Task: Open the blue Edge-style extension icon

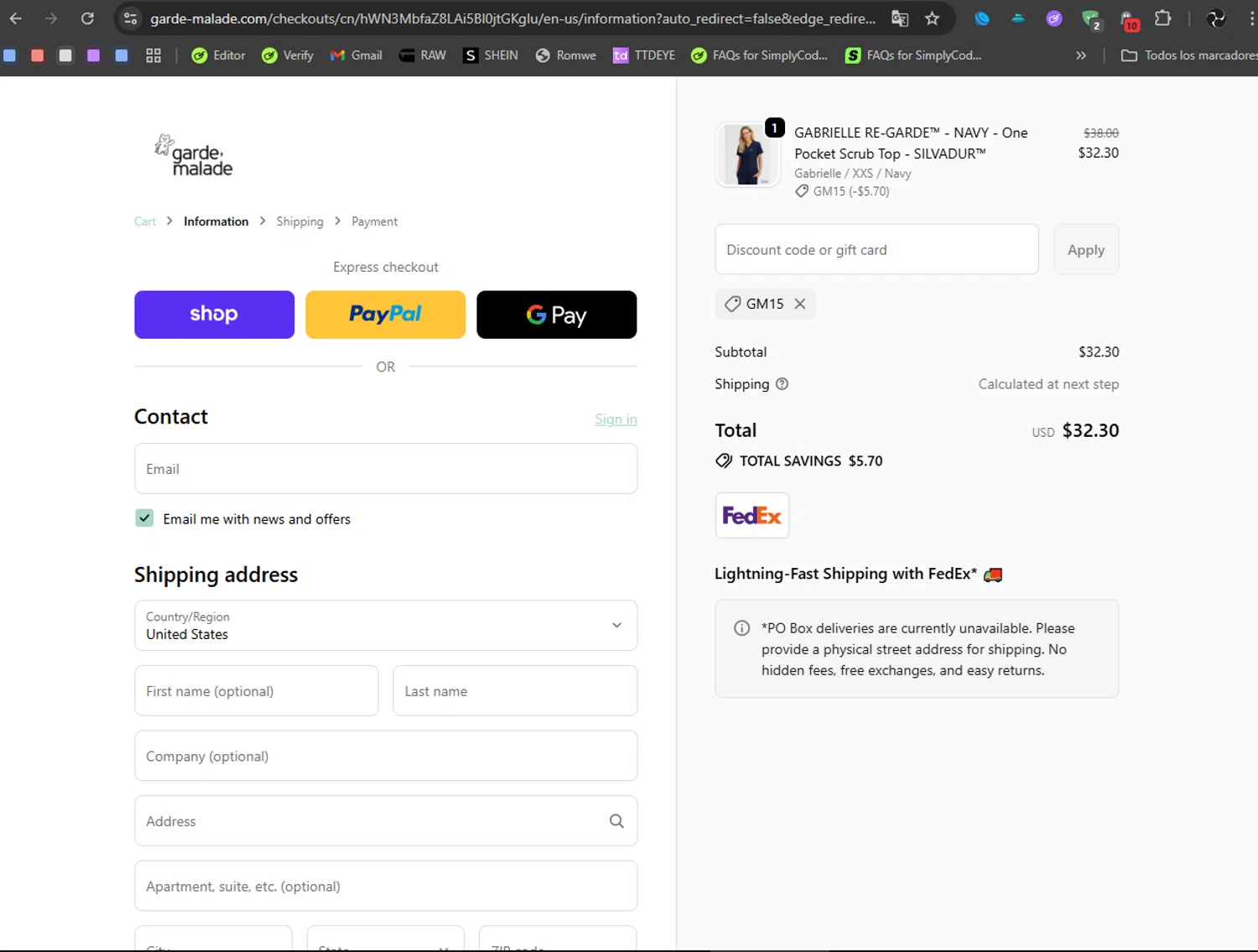Action: (982, 18)
